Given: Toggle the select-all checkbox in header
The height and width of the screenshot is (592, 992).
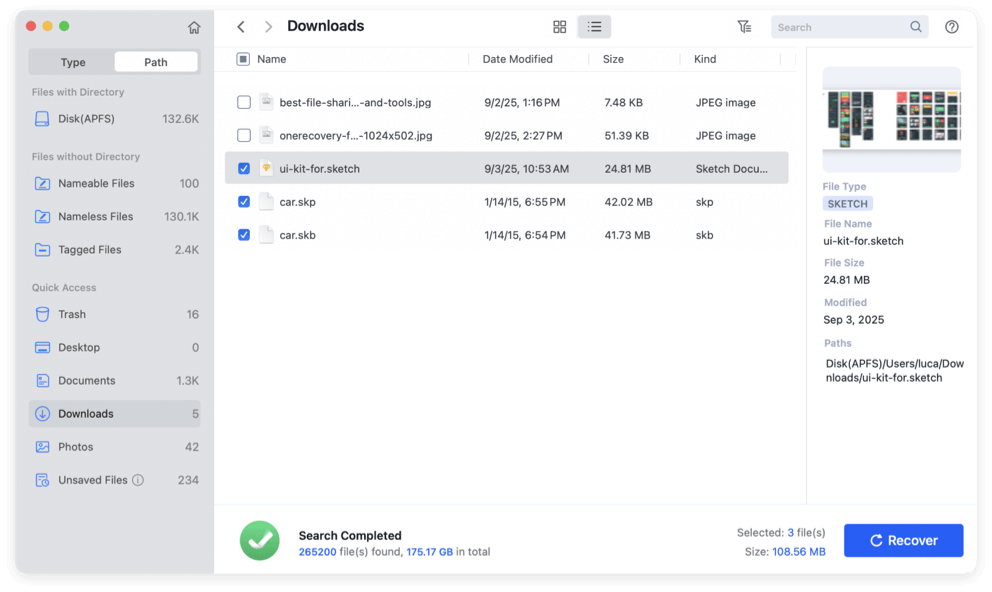Looking at the screenshot, I should tap(241, 59).
